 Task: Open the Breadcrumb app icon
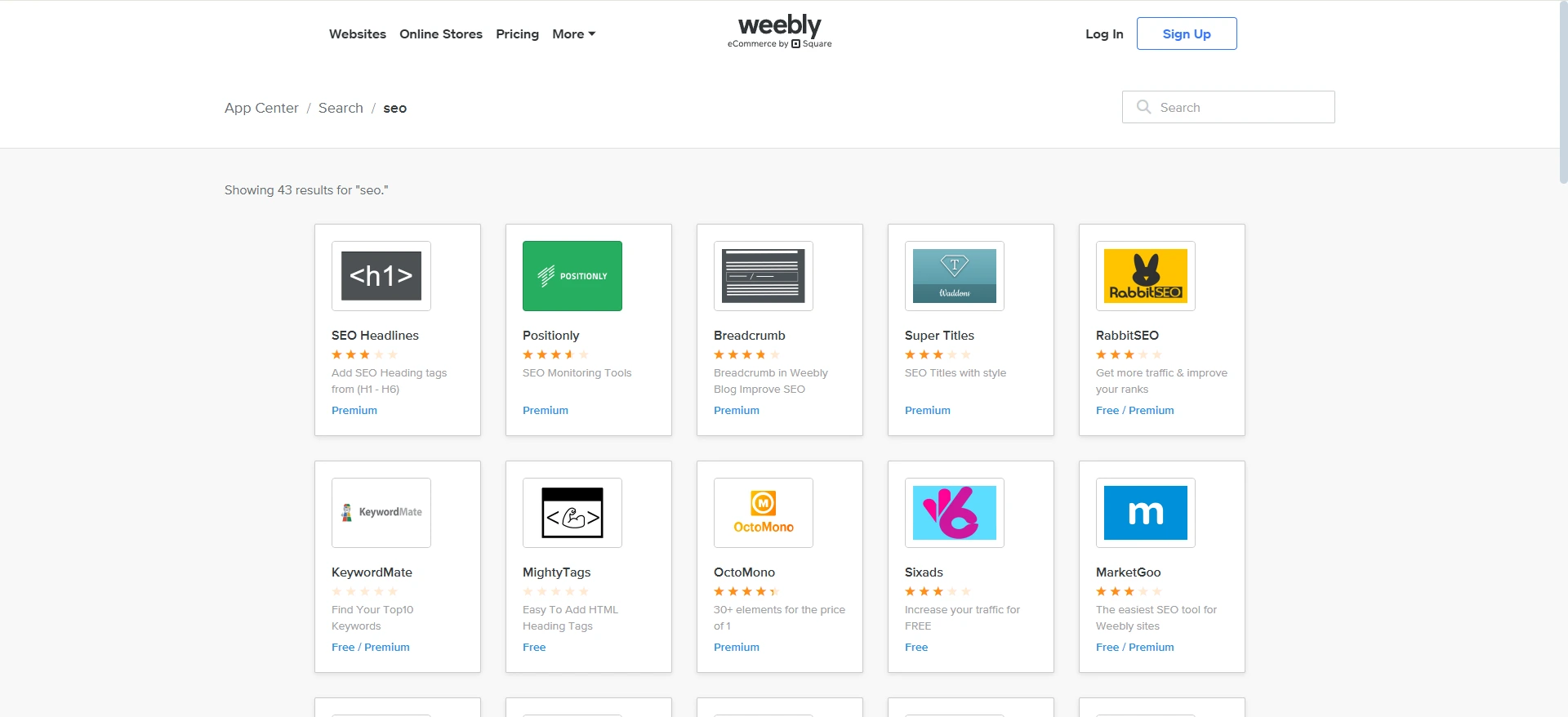coord(764,276)
